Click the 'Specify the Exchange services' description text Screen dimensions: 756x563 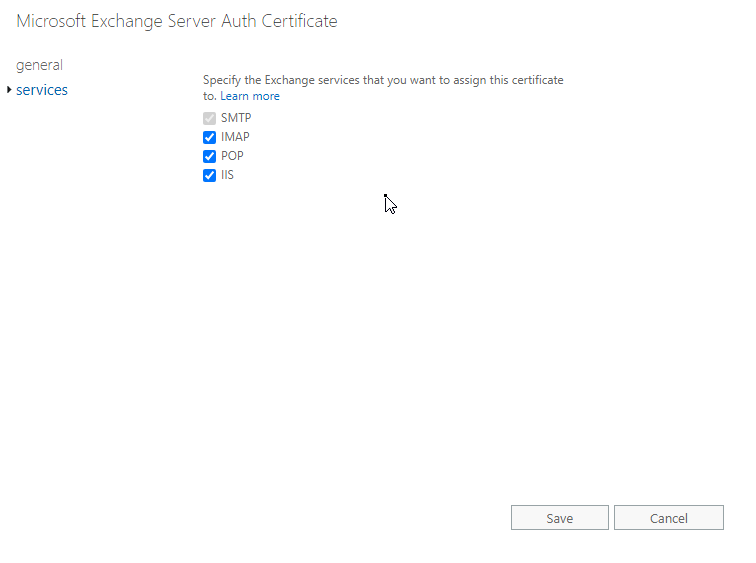(x=383, y=88)
